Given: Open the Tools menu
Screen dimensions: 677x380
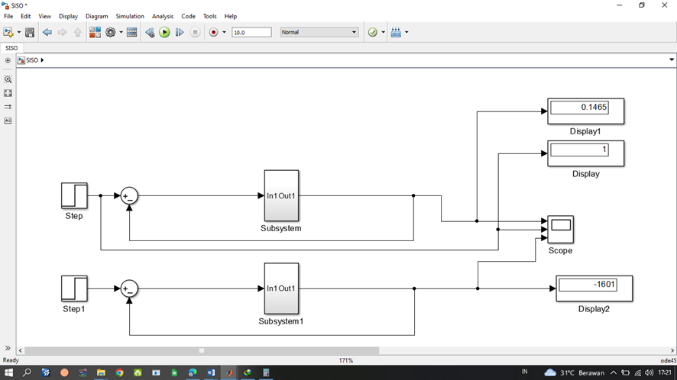Looking at the screenshot, I should pos(210,16).
